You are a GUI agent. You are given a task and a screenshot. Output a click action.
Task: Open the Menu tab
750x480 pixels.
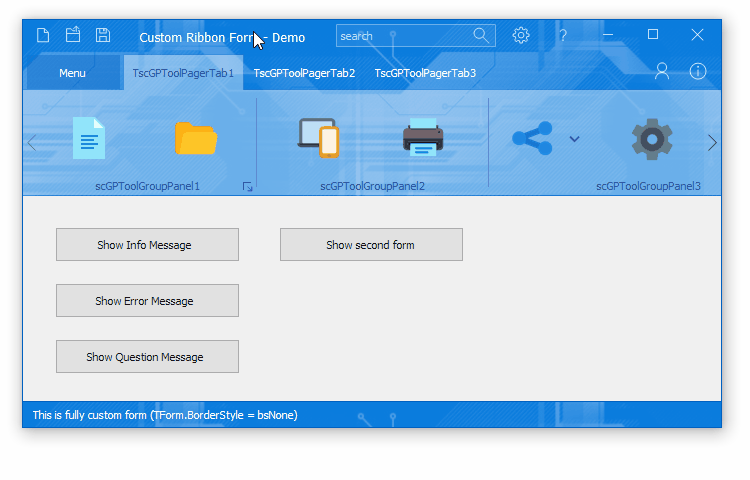click(x=72, y=73)
